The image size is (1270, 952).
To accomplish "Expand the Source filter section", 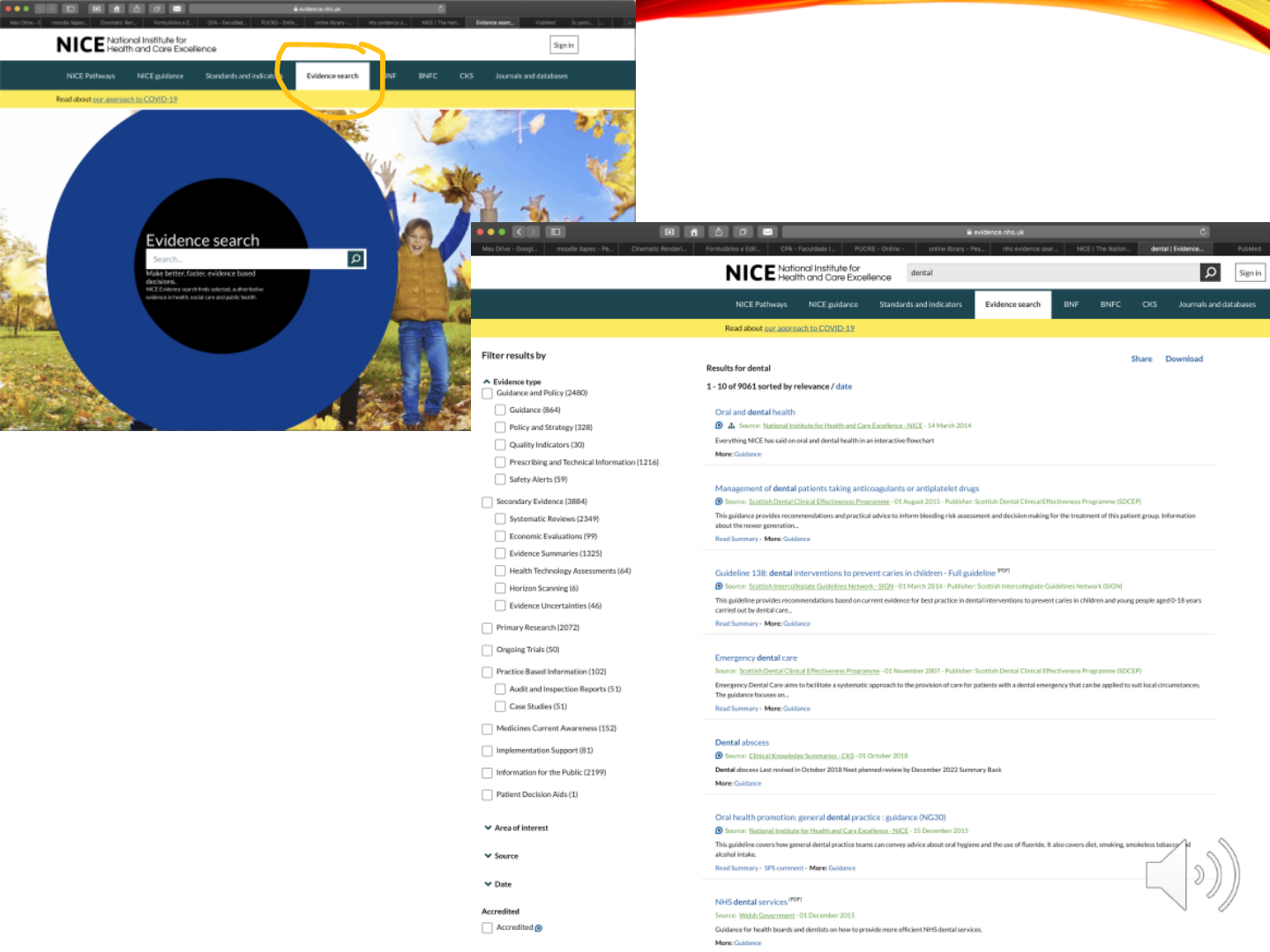I will coord(501,856).
